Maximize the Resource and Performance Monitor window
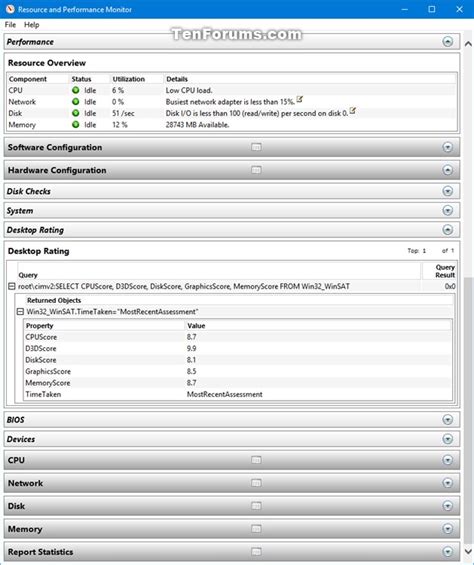Screen dimensions: 474x565 432,9
